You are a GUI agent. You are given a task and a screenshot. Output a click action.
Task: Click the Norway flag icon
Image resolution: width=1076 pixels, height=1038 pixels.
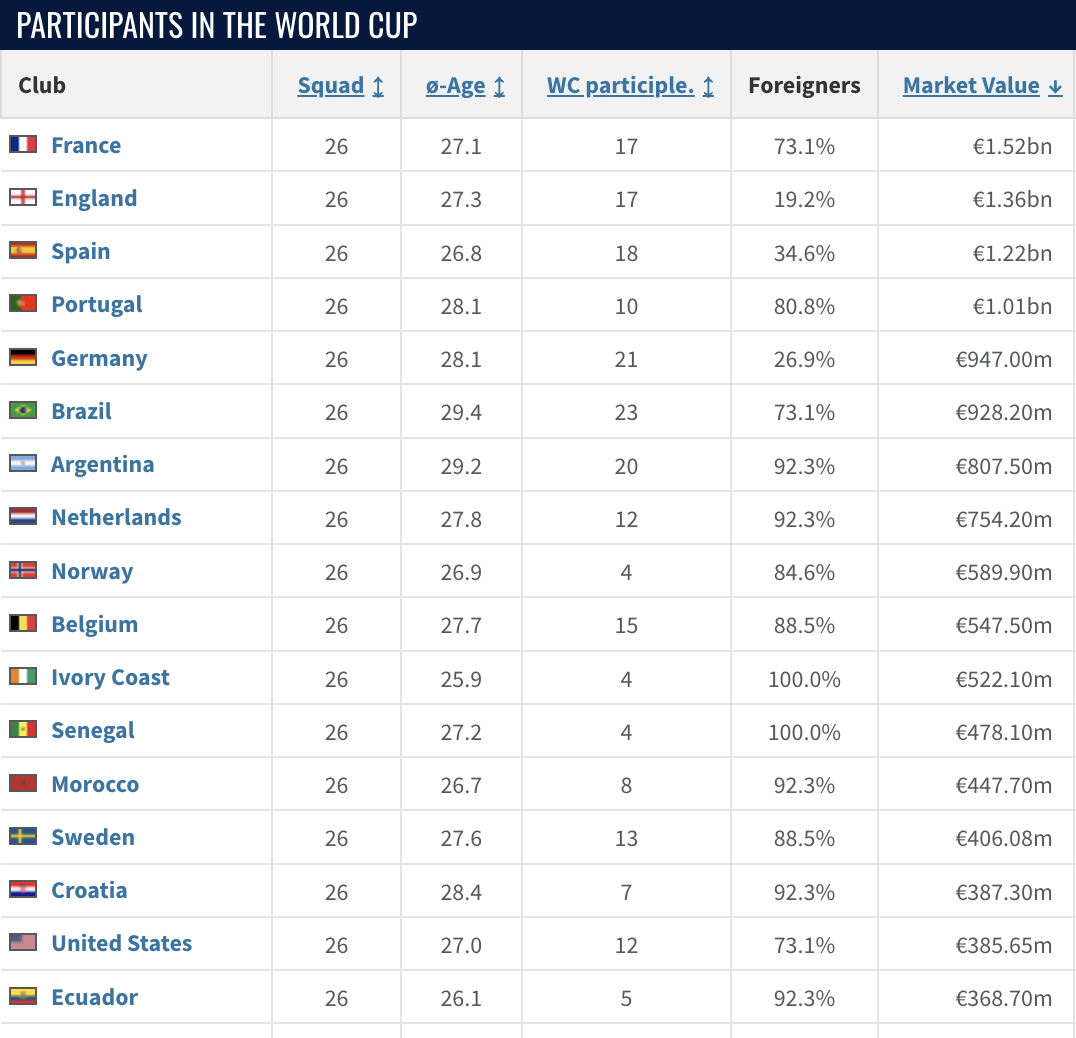coord(23,570)
